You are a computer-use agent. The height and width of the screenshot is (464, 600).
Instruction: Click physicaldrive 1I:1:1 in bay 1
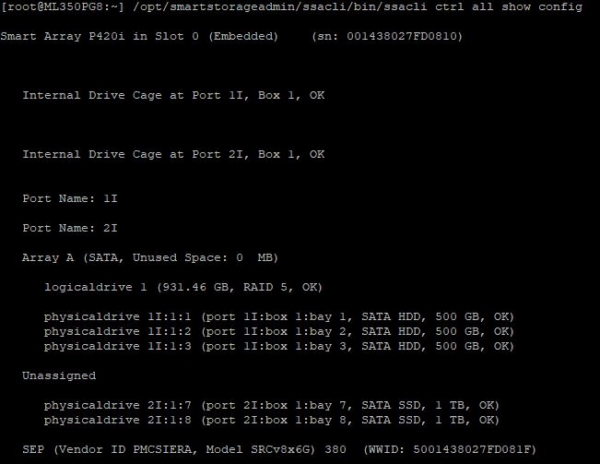279,317
